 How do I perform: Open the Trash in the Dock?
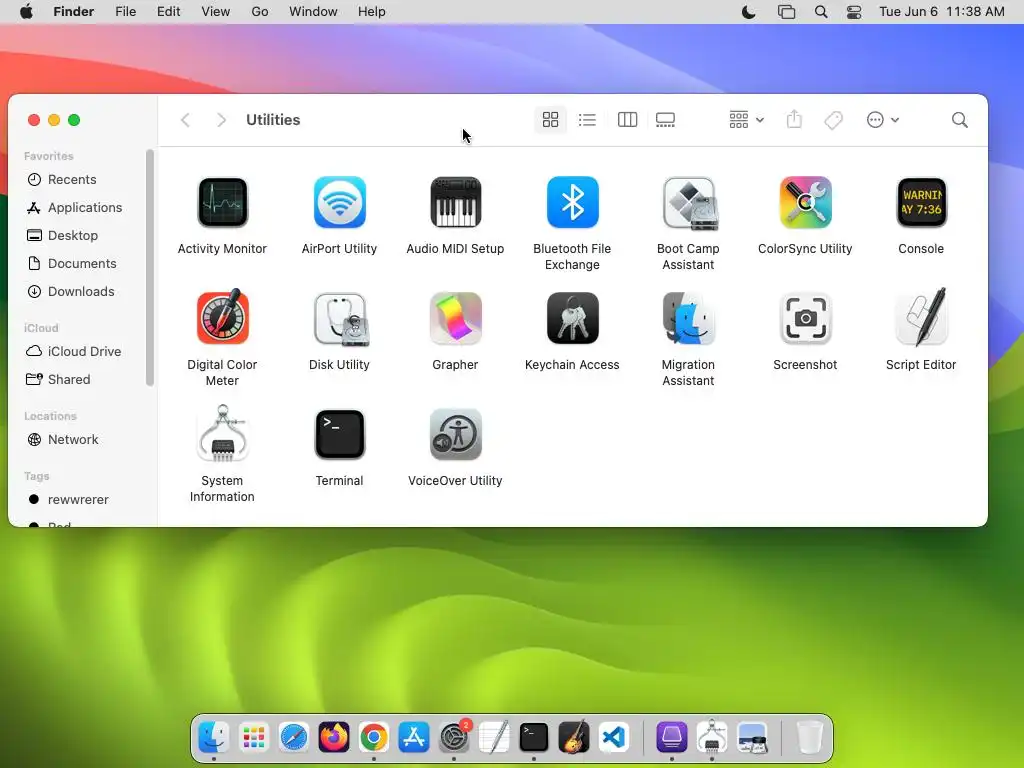(x=809, y=737)
